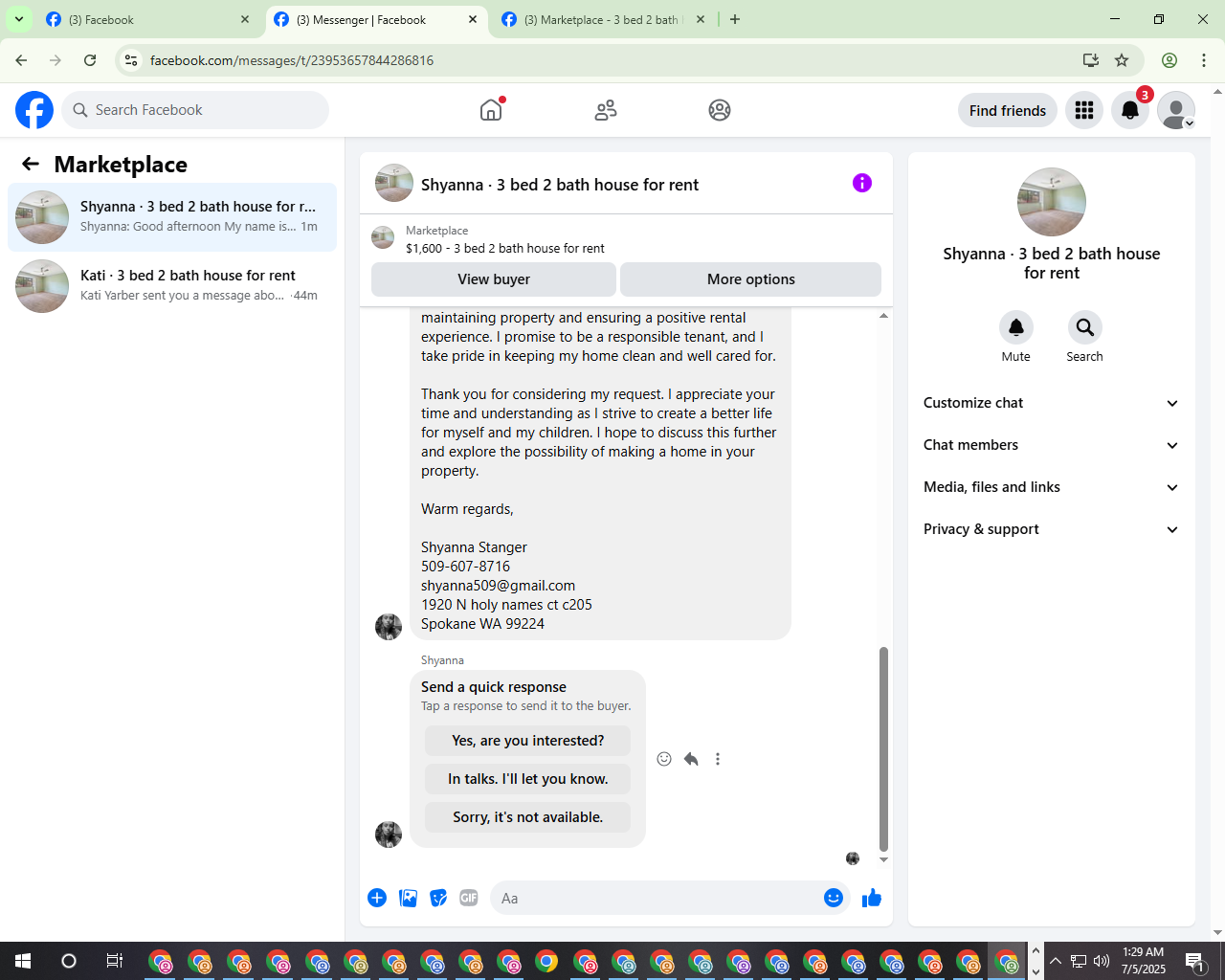
Task: Switch to the Marketplace 3 bed 2 bath tab
Action: tap(605, 19)
